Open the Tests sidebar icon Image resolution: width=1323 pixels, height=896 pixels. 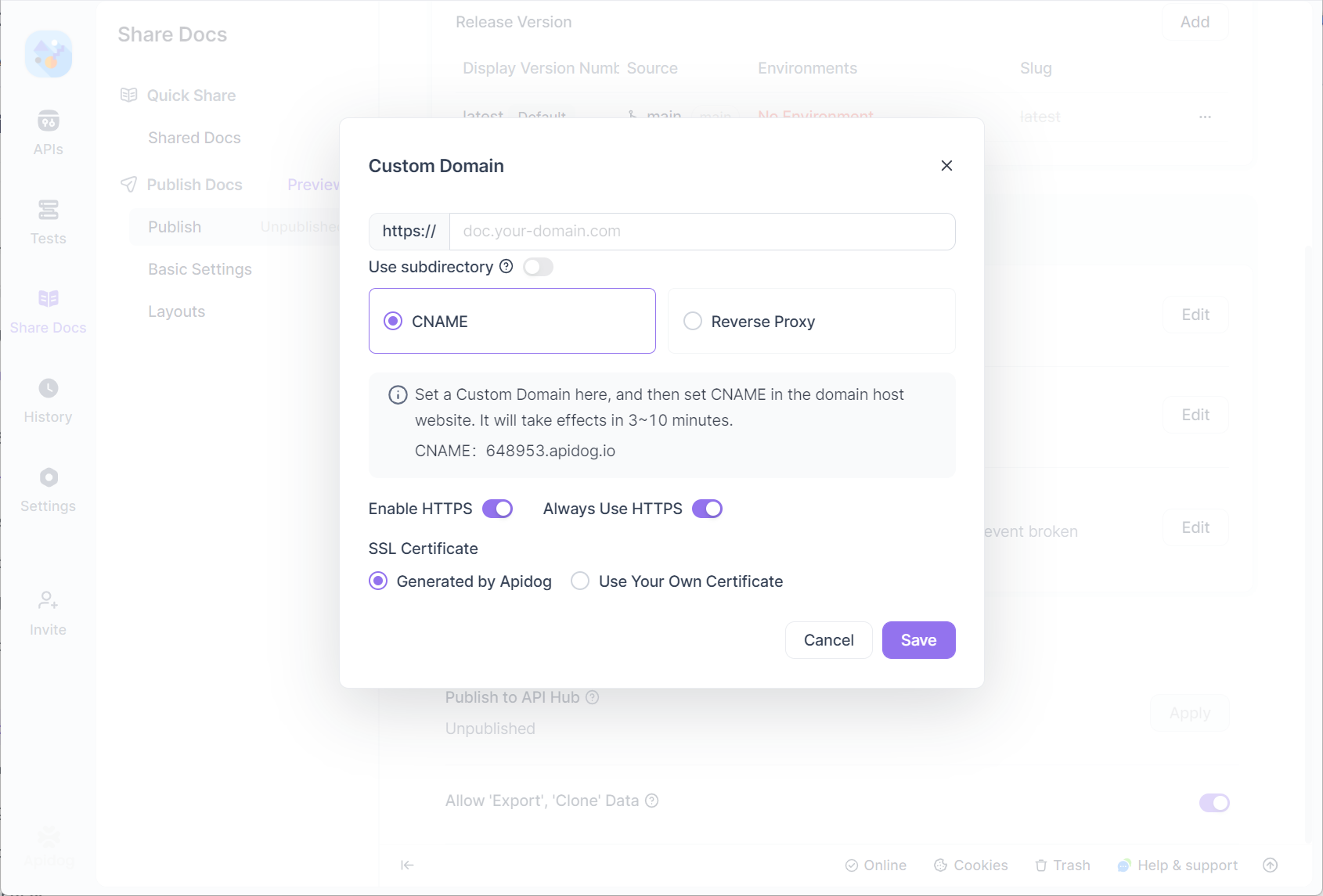click(49, 222)
